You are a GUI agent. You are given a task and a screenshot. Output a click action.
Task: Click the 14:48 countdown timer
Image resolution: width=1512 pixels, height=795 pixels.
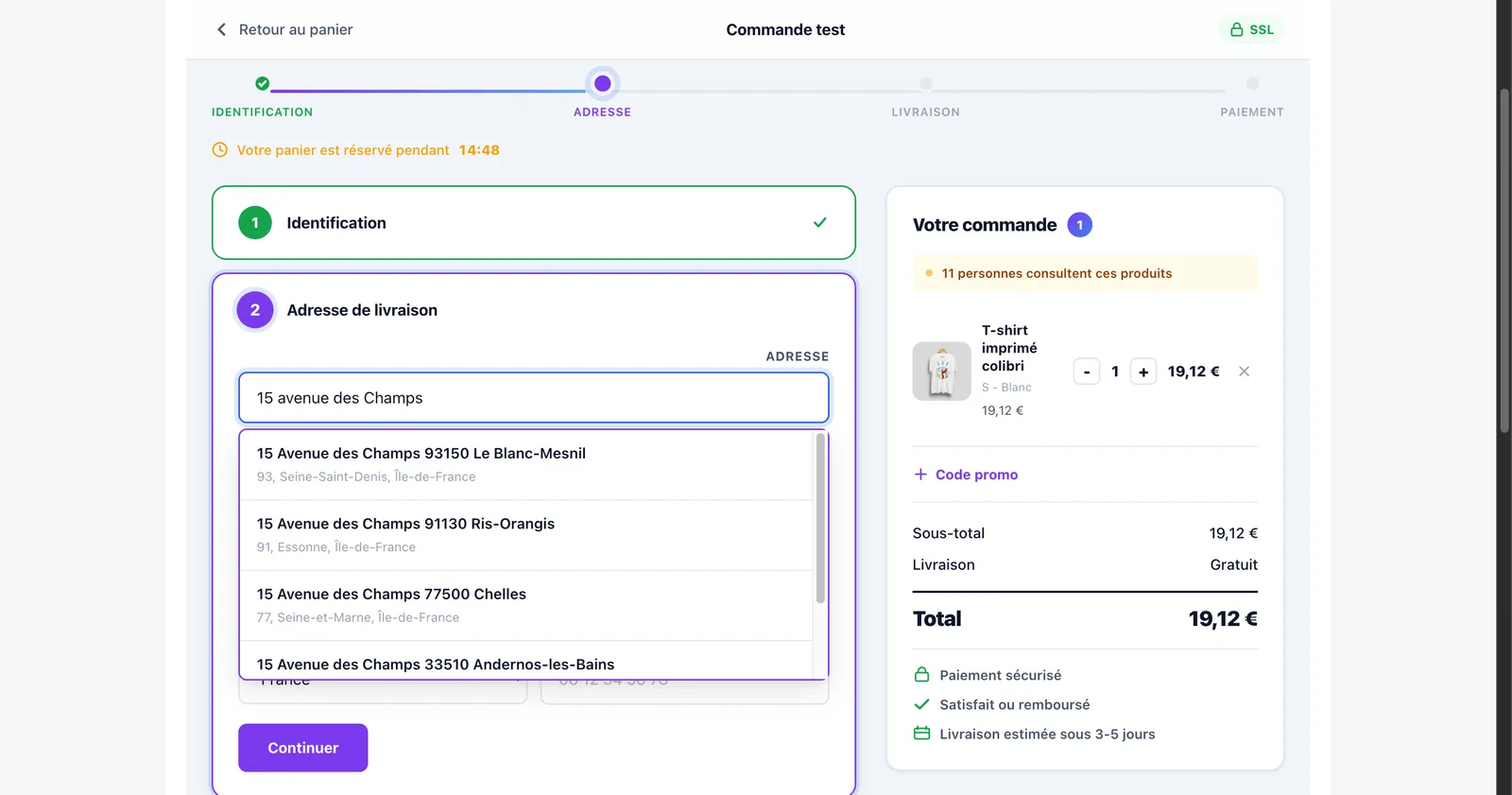[x=479, y=149]
